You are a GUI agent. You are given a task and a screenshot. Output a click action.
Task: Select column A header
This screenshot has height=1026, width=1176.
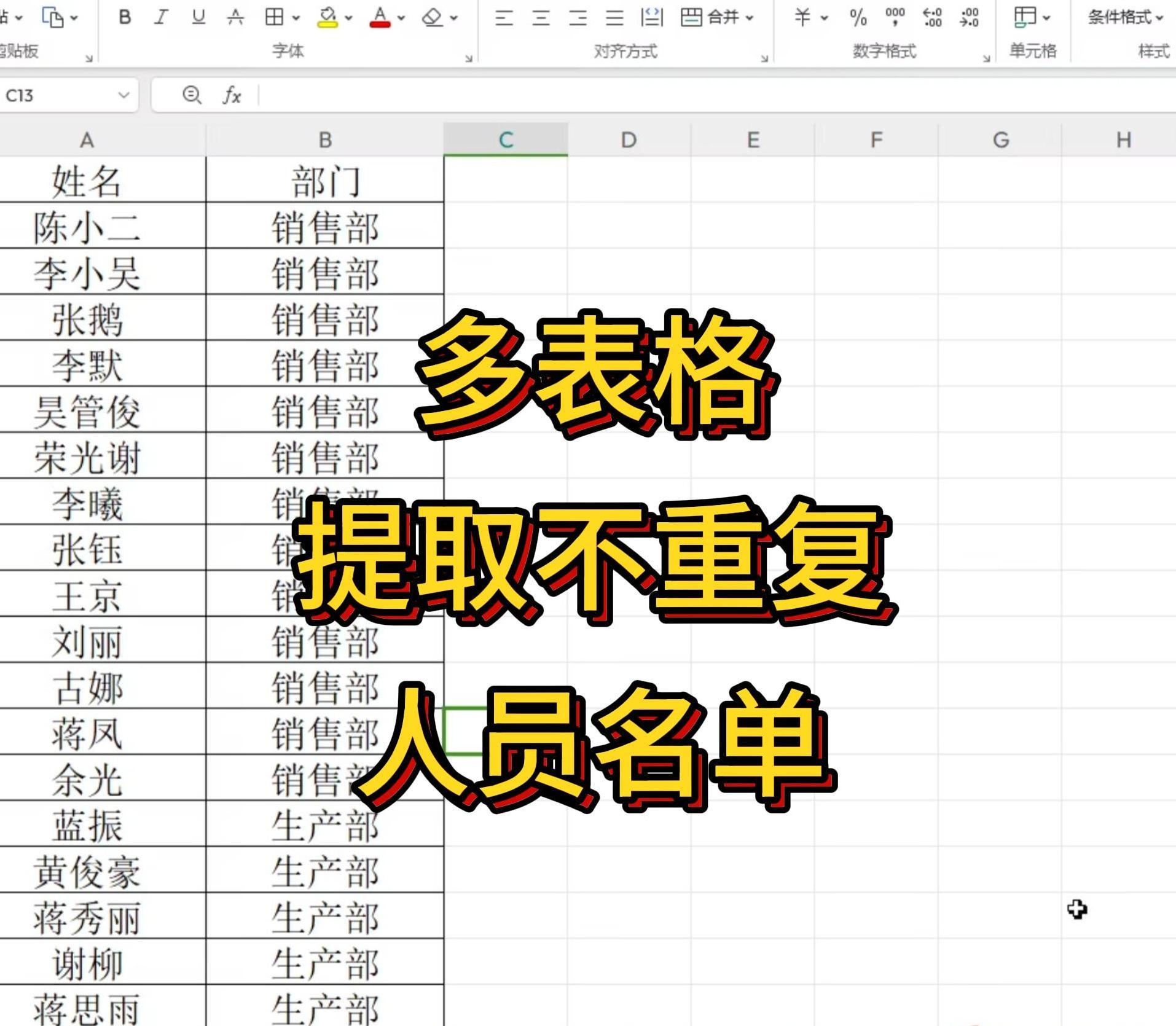pyautogui.click(x=87, y=139)
